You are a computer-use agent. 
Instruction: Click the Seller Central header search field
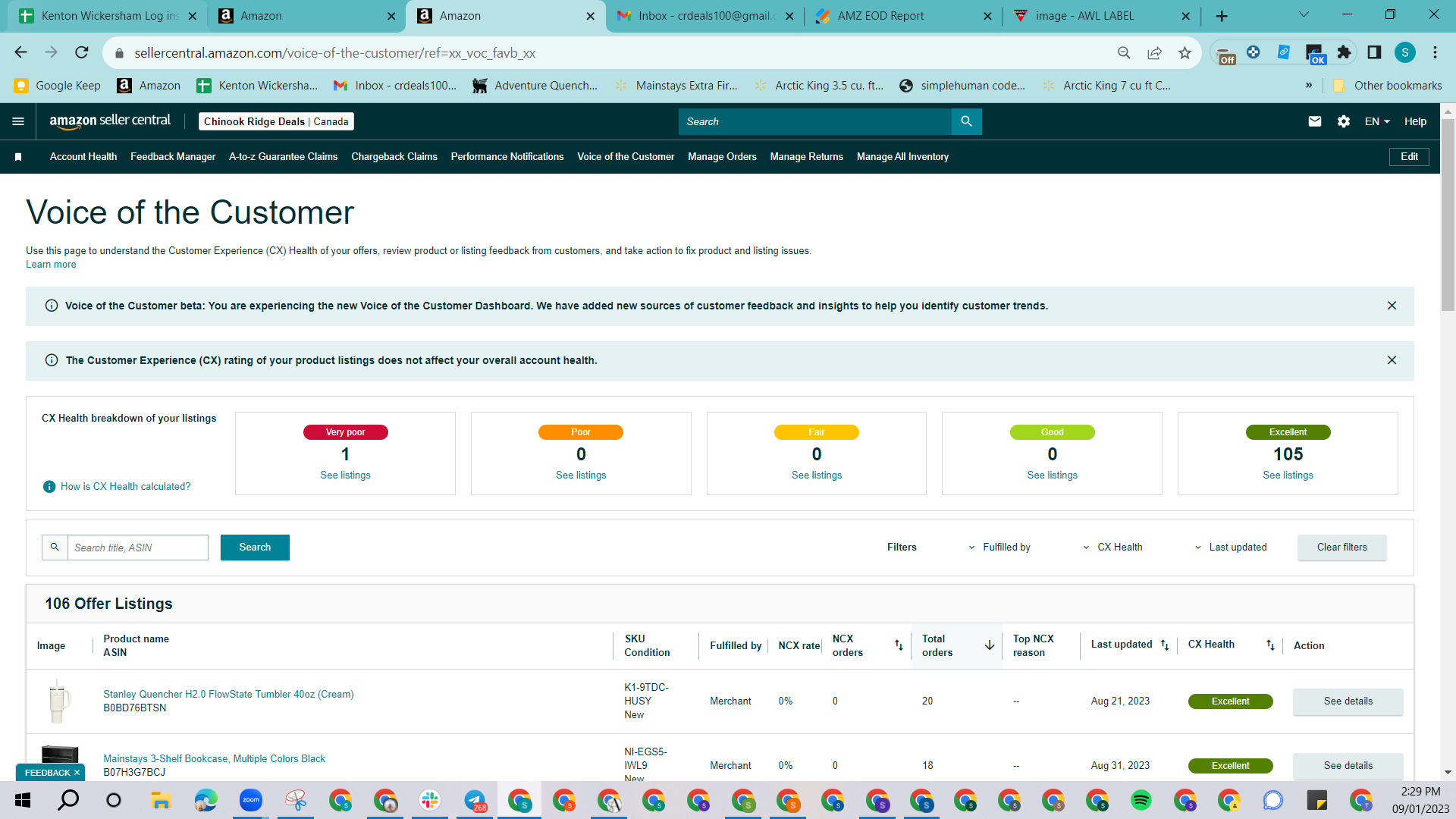click(815, 121)
